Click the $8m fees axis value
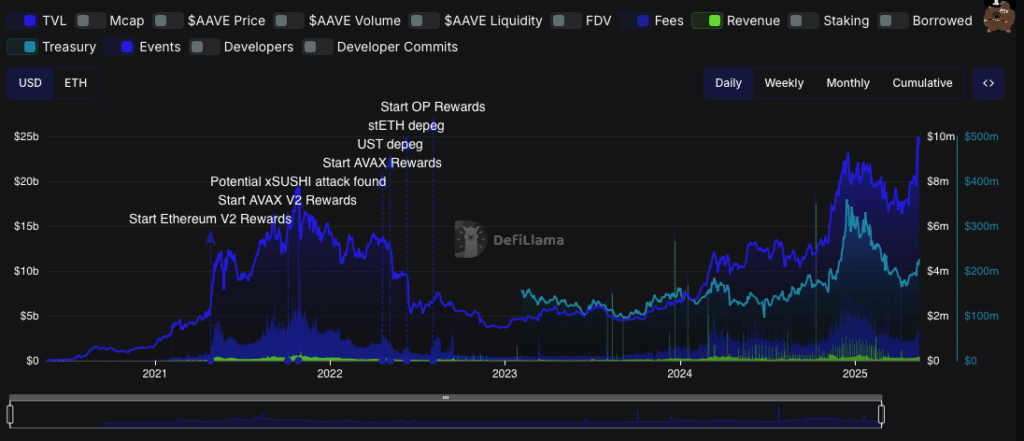The image size is (1024, 441). (x=938, y=182)
